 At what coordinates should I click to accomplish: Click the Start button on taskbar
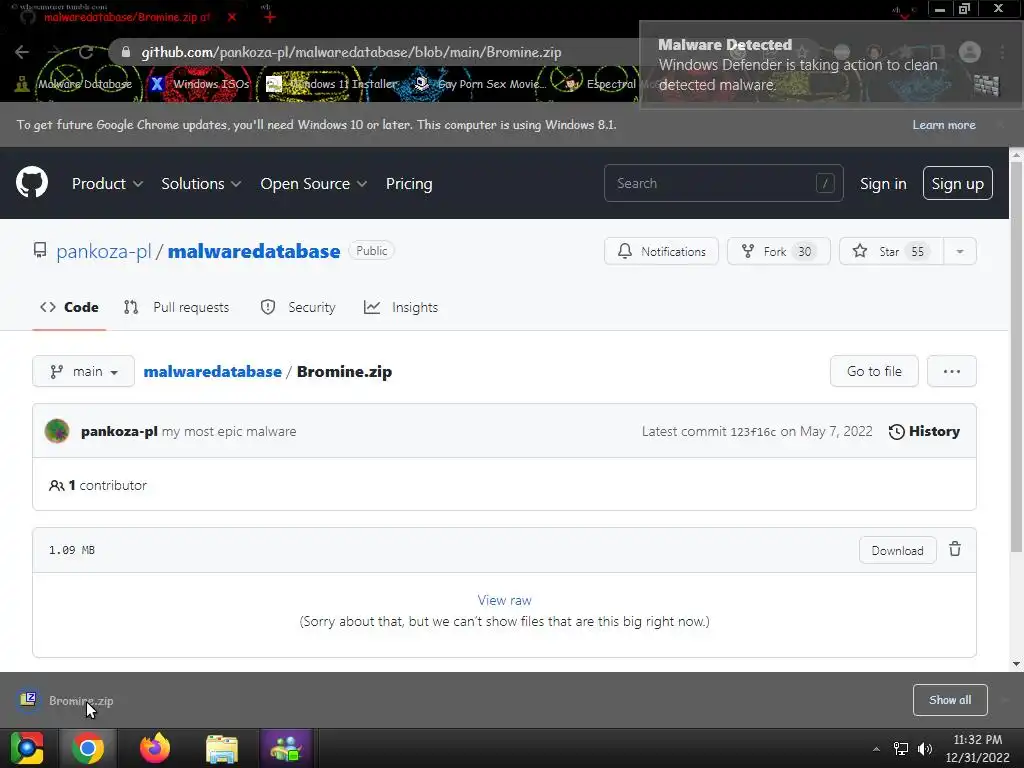click(27, 748)
